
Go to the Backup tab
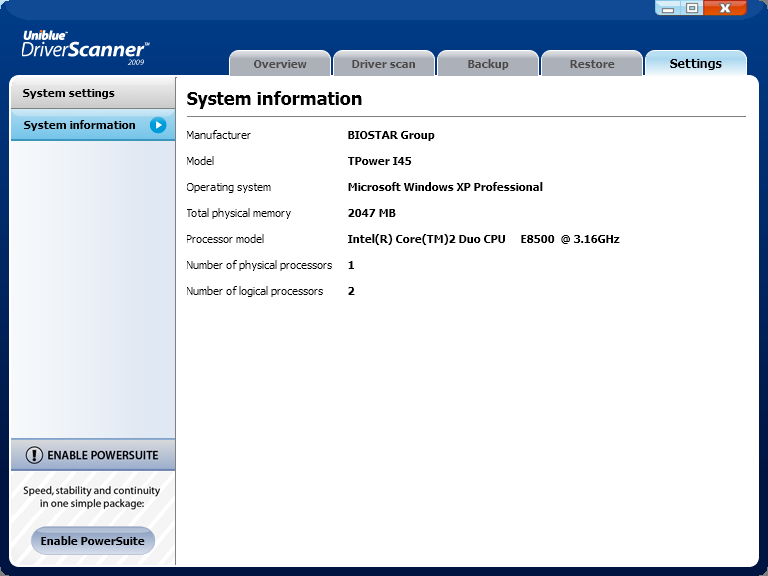pos(488,64)
